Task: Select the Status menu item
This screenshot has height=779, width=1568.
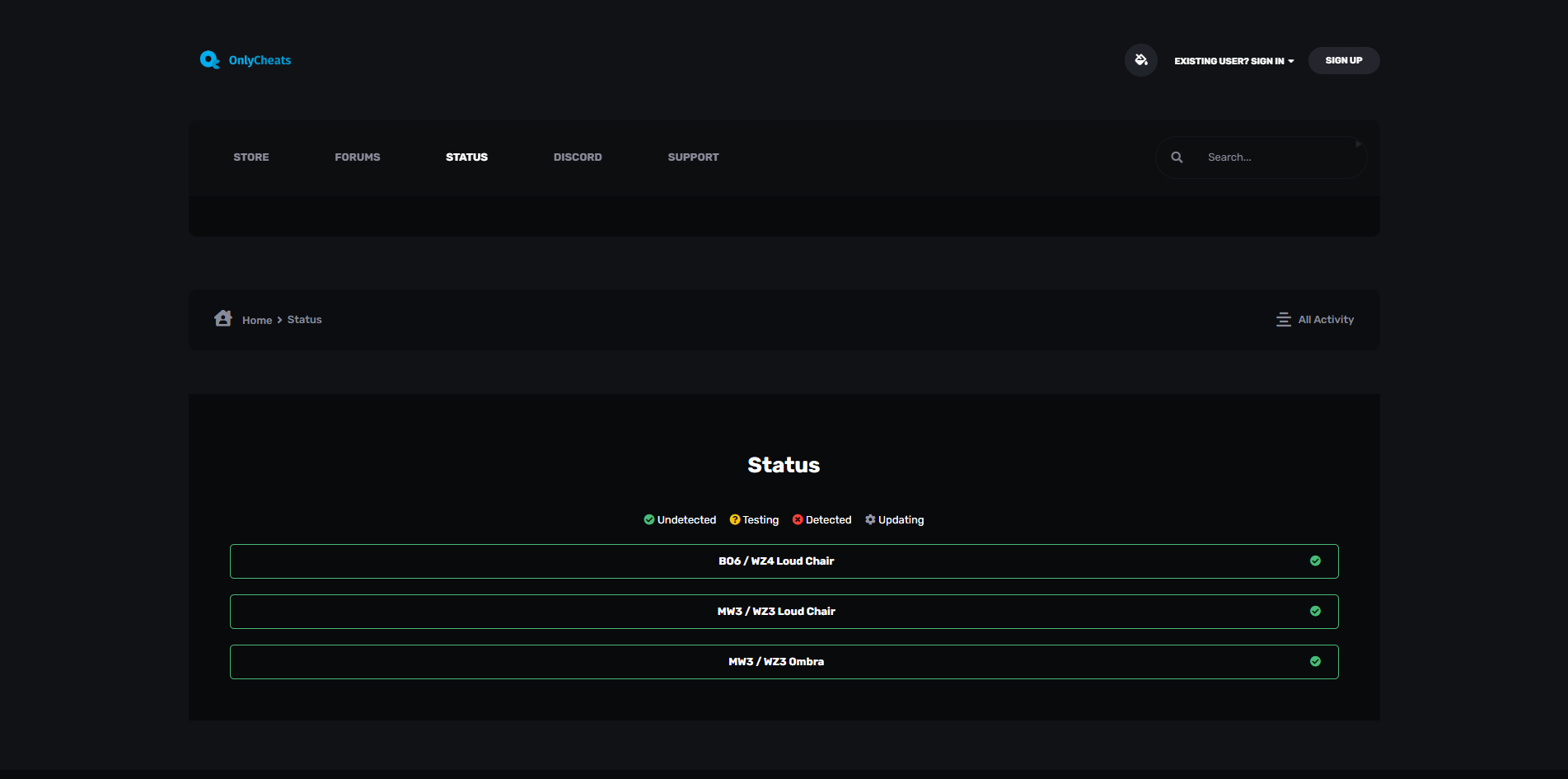Action: tap(466, 157)
